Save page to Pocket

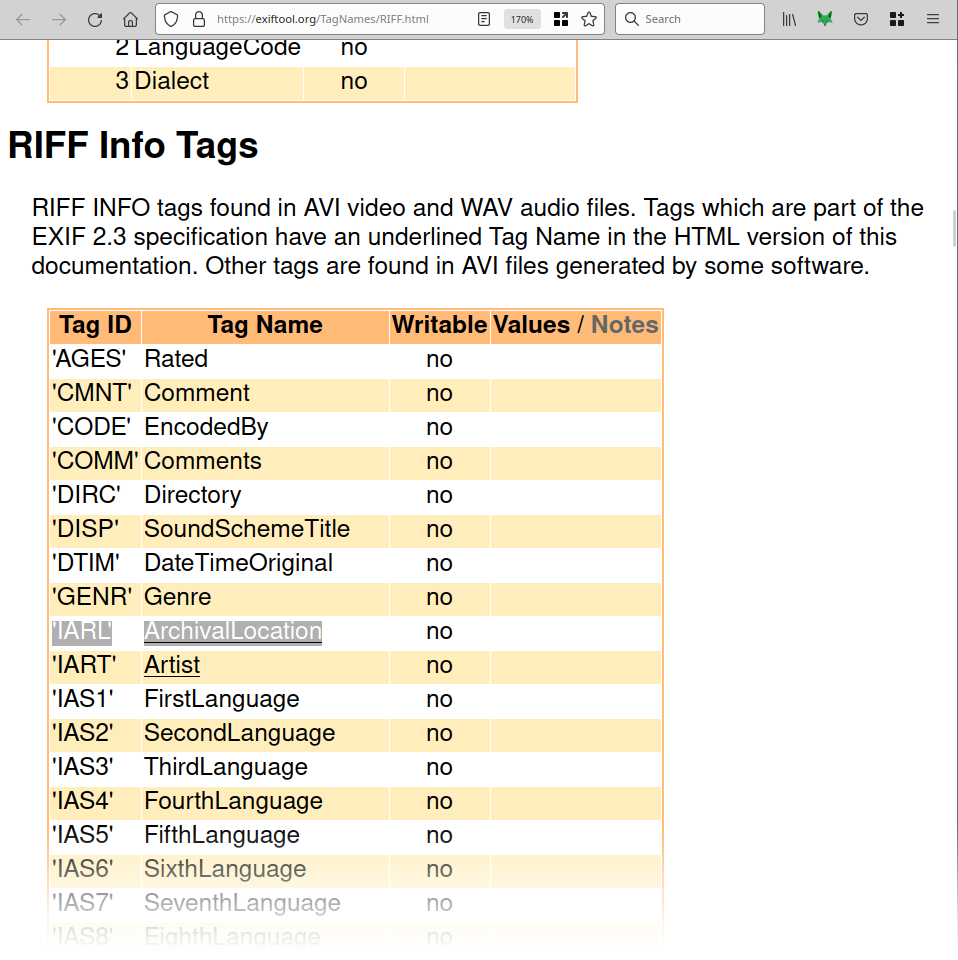[860, 19]
